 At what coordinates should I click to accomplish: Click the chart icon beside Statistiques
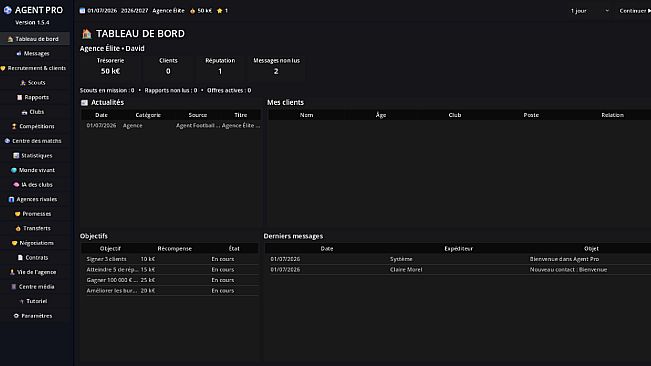(16, 155)
